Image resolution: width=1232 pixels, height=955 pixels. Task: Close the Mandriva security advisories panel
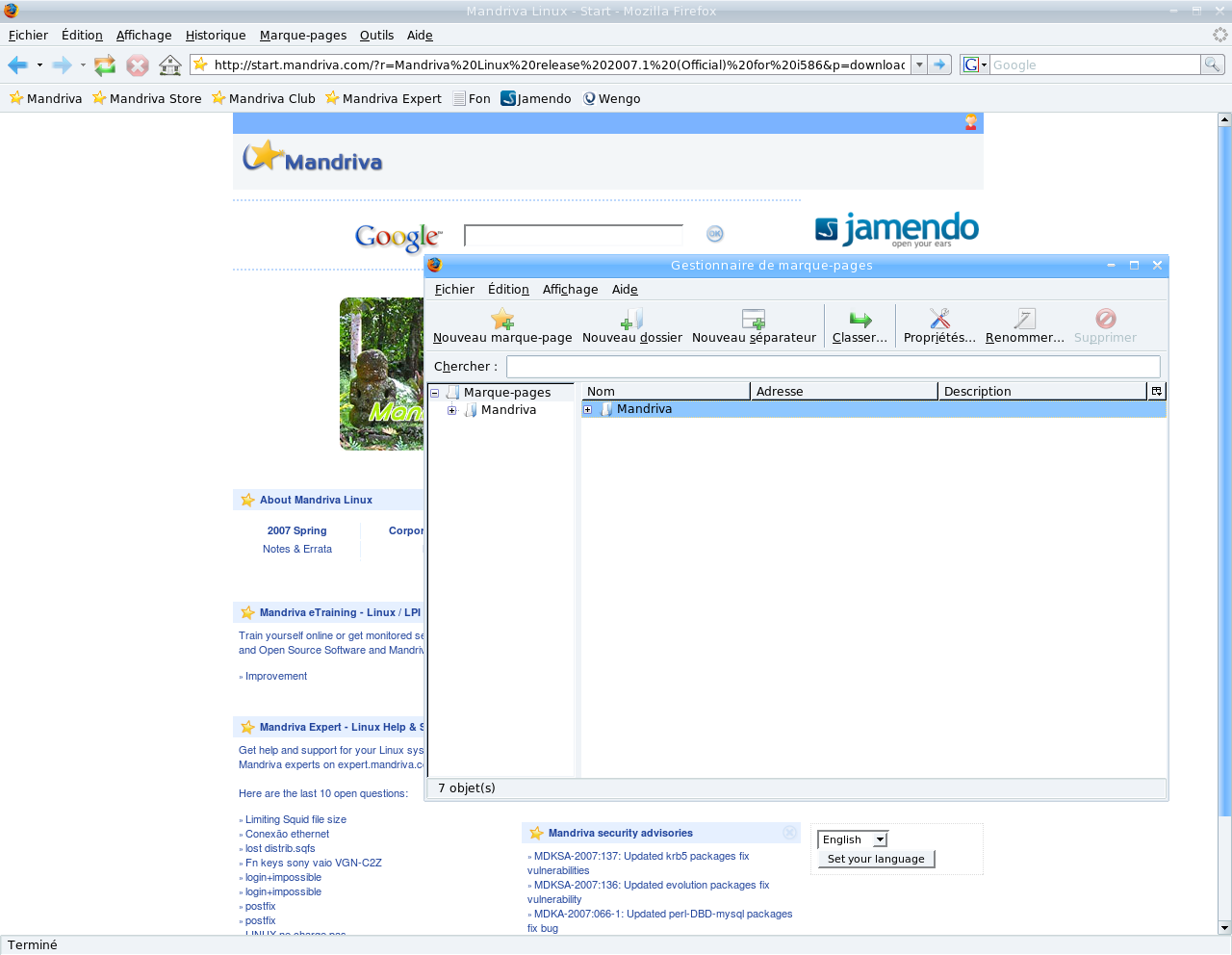[789, 833]
